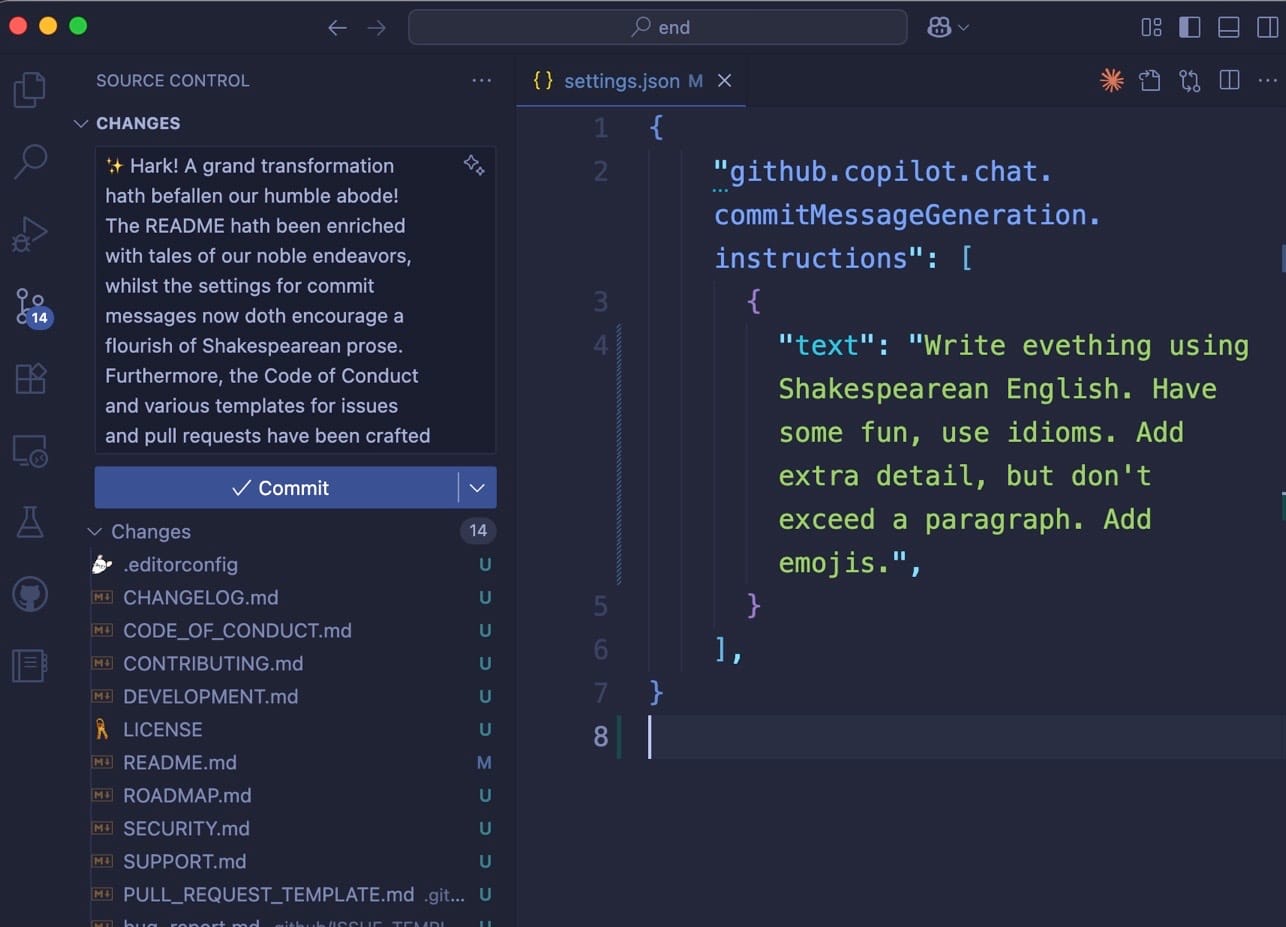Generate commit message with sparkle icon
This screenshot has height=927, width=1286.
point(474,166)
